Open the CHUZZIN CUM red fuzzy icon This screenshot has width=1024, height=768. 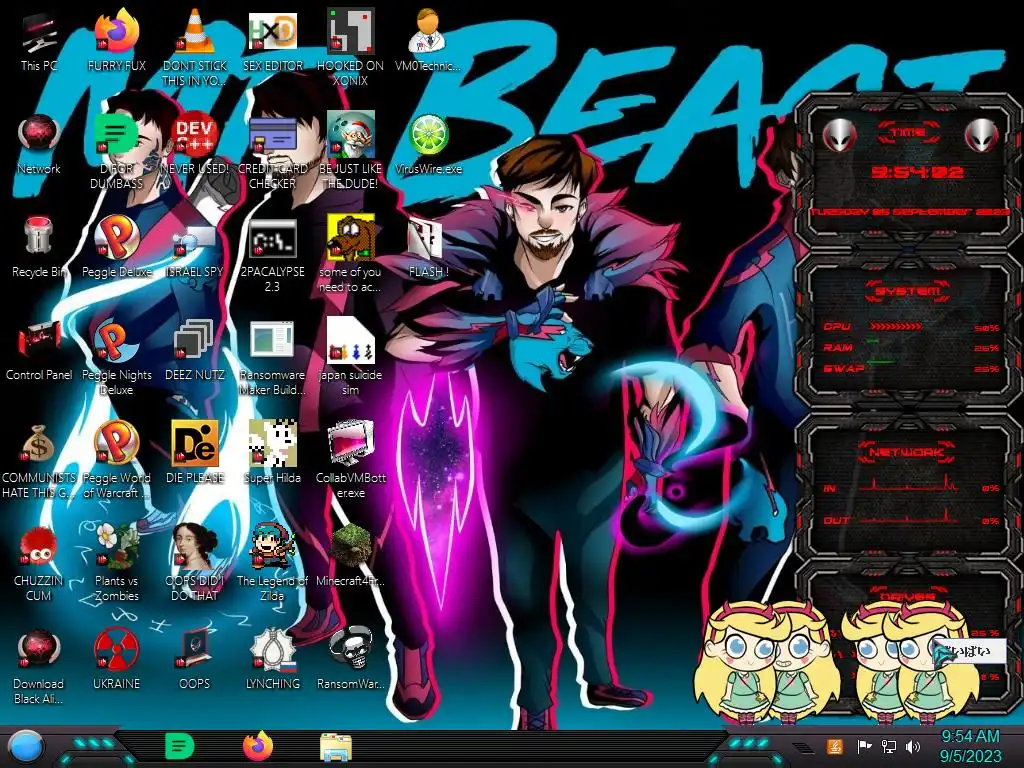pyautogui.click(x=39, y=547)
